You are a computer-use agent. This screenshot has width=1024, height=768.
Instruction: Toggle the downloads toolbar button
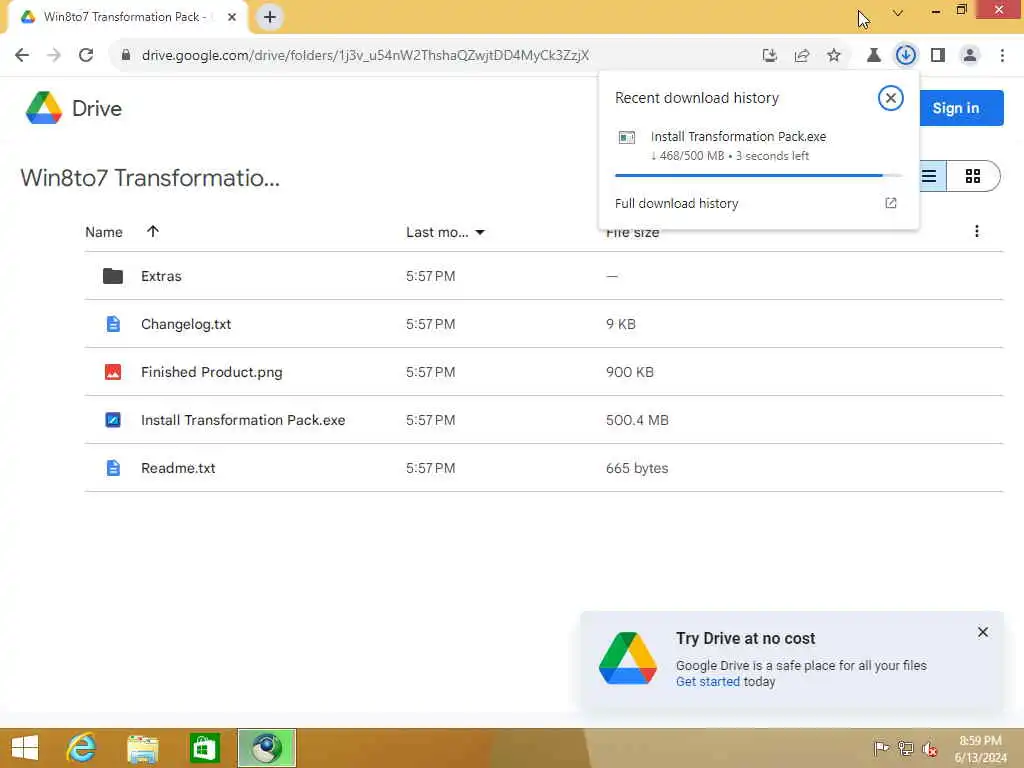pyautogui.click(x=905, y=55)
